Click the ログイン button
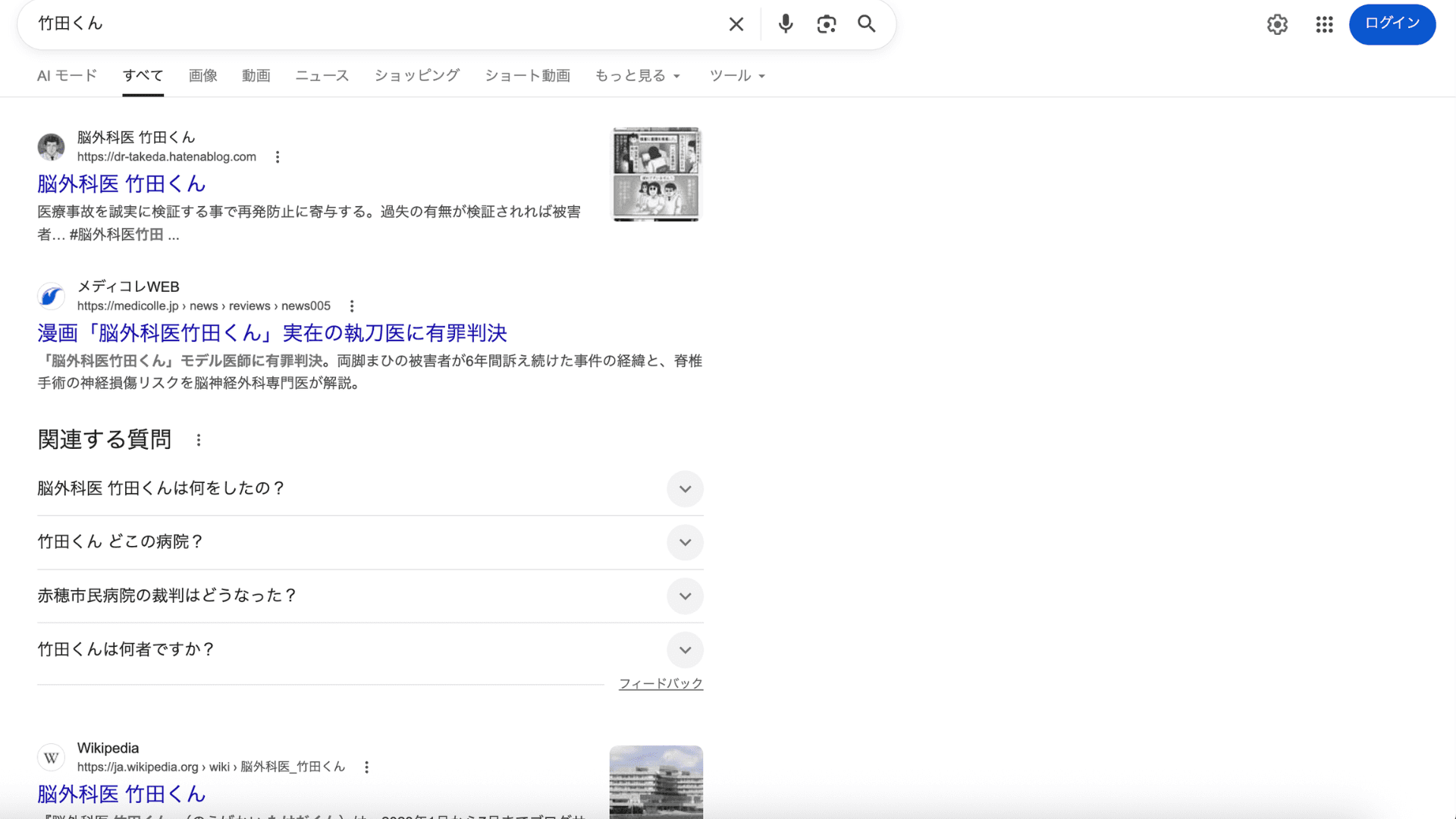Image resolution: width=1456 pixels, height=819 pixels. tap(1392, 24)
